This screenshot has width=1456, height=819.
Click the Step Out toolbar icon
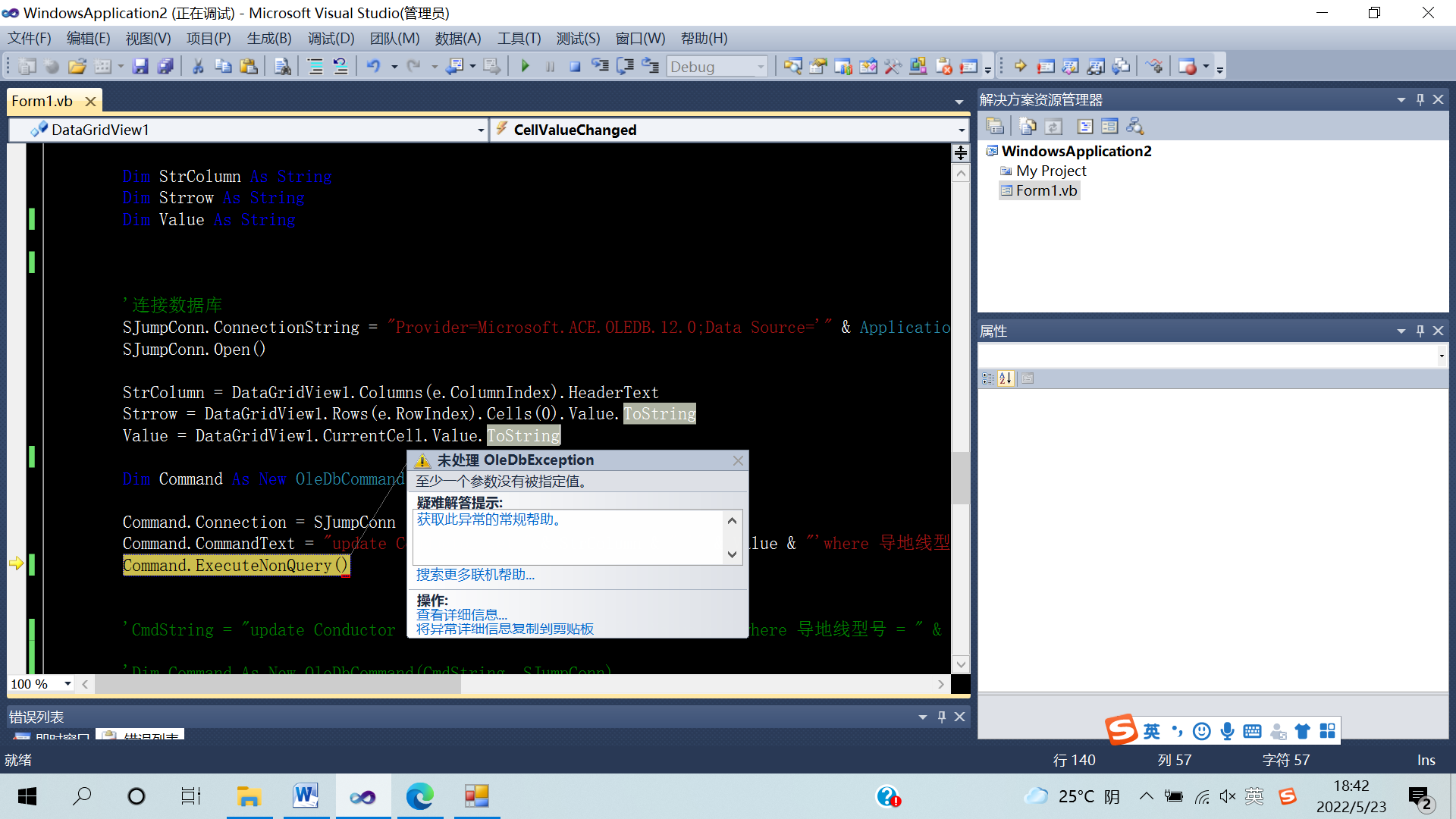point(650,67)
